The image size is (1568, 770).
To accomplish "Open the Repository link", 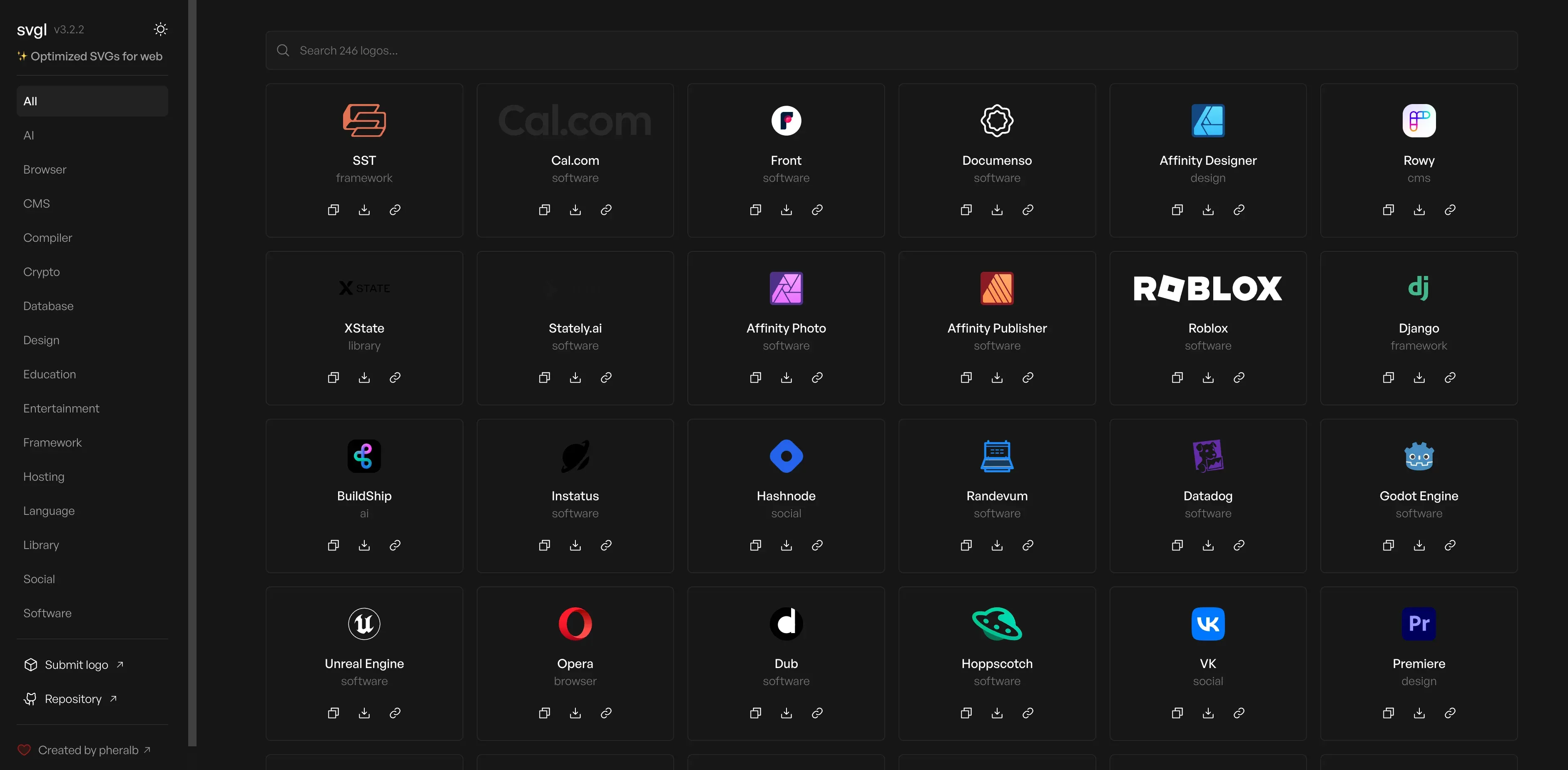I will [x=71, y=699].
